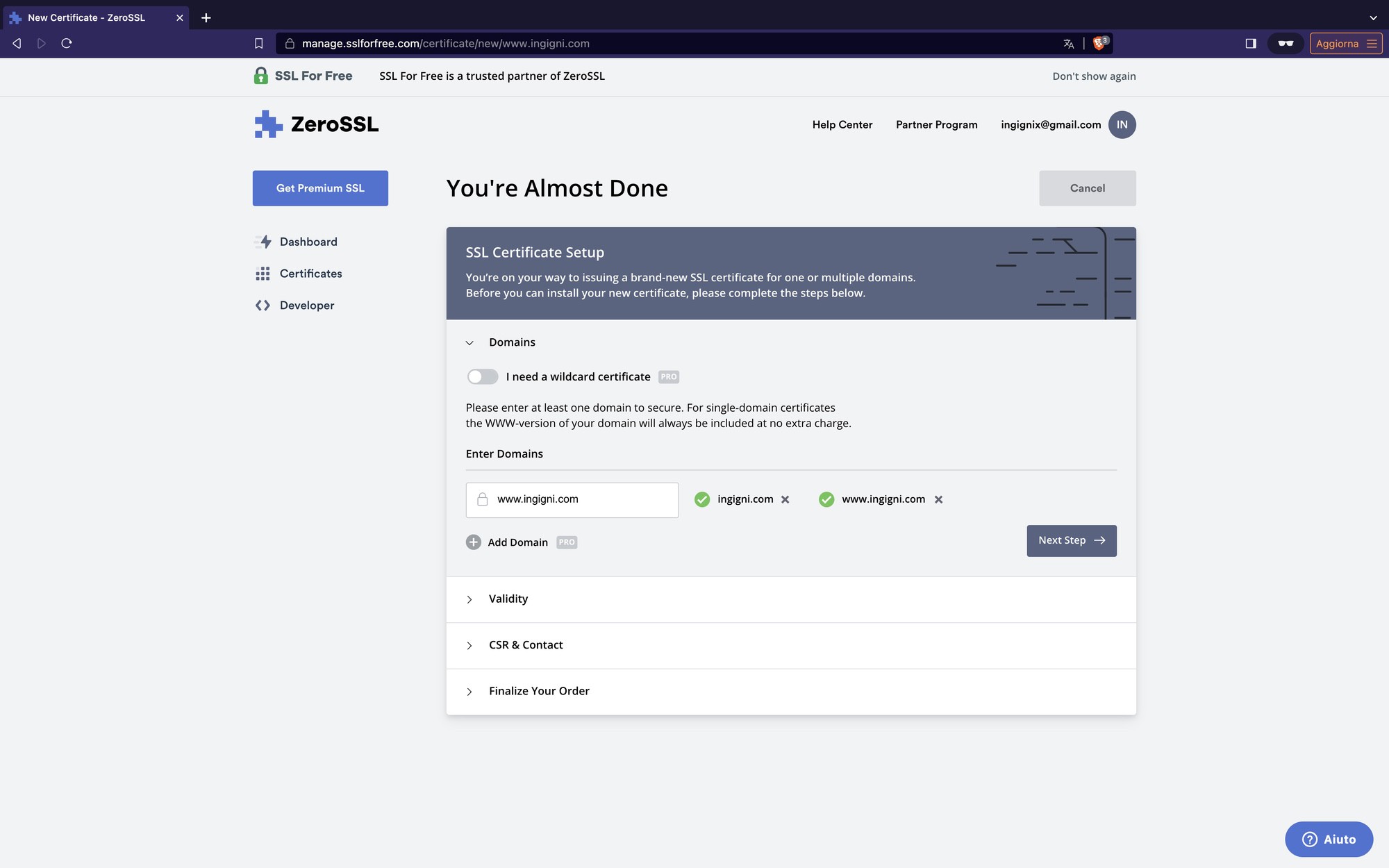Open a new browser tab with the plus icon
Viewport: 1389px width, 868px height.
(206, 17)
